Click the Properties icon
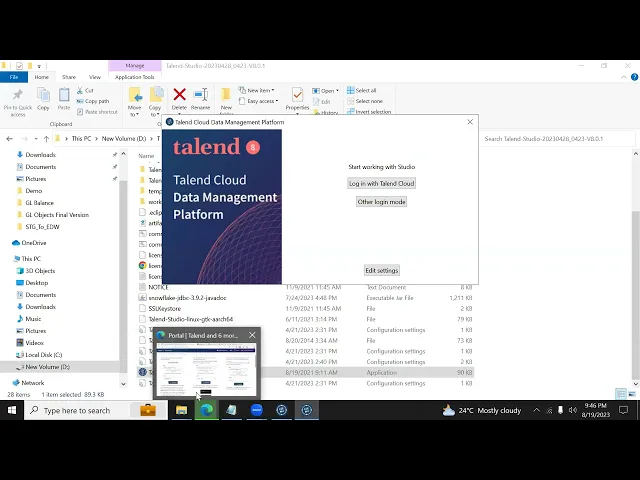The width and height of the screenshot is (640, 480). pos(297,95)
